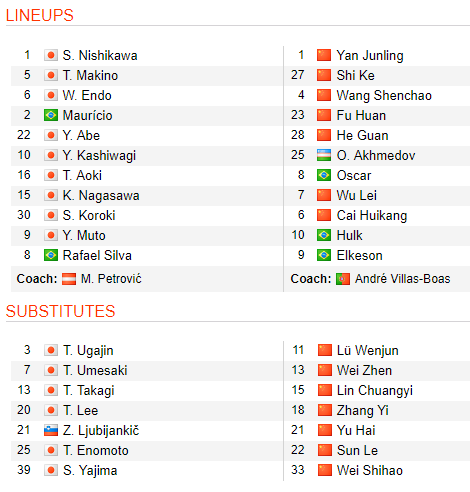Open Wang Shenchao player link
This screenshot has height=492, width=470.
(x=384, y=96)
